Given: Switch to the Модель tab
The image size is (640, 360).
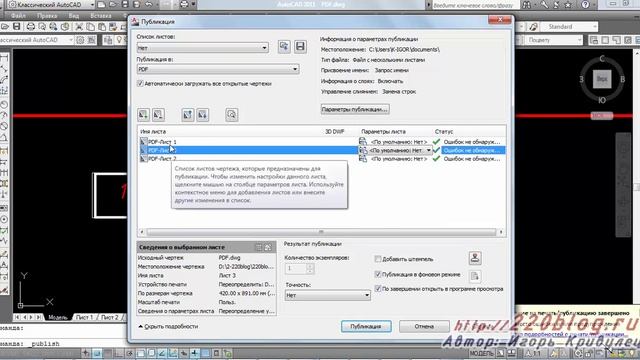Looking at the screenshot, I should [58, 317].
